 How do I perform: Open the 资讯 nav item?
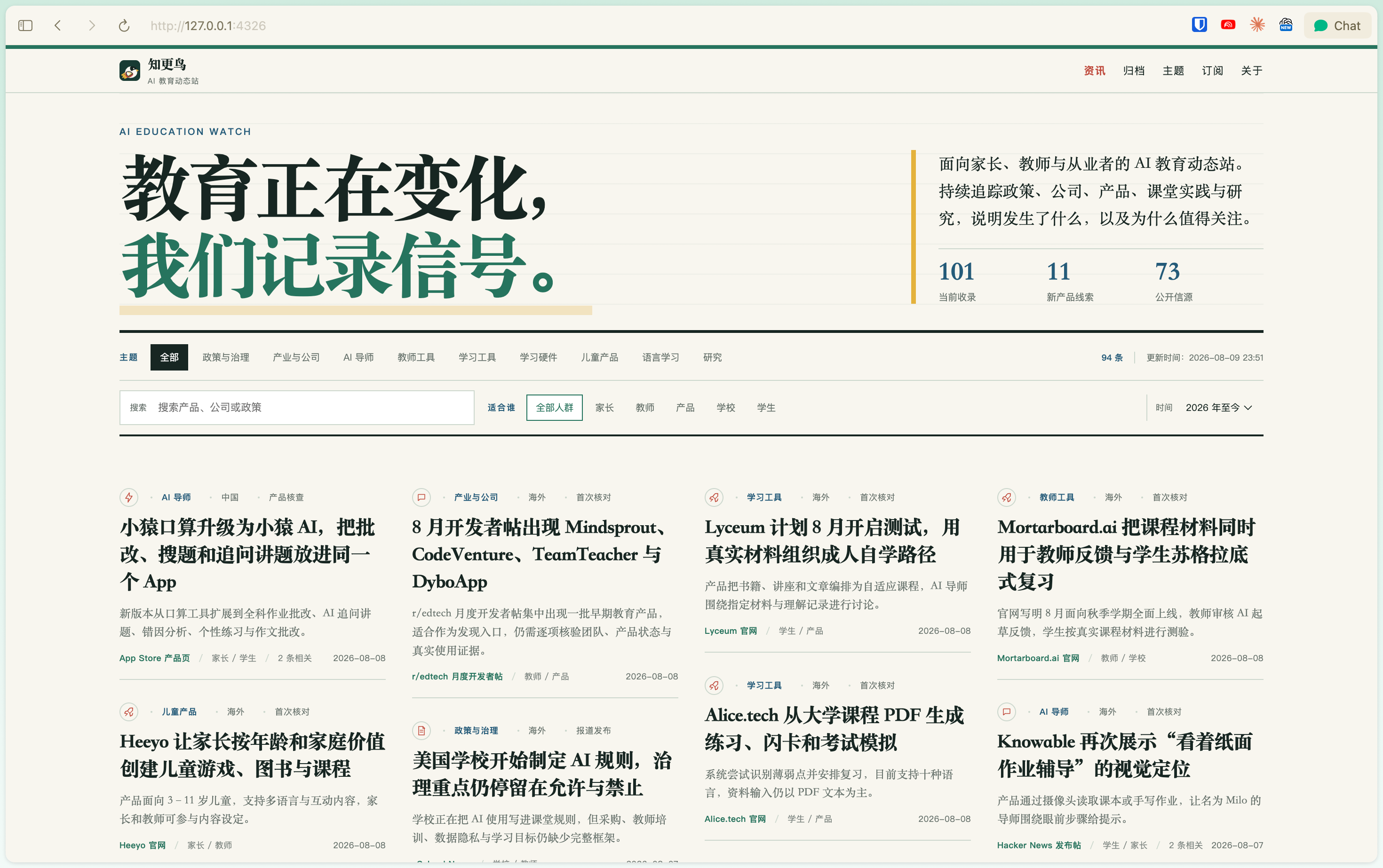coord(1094,71)
